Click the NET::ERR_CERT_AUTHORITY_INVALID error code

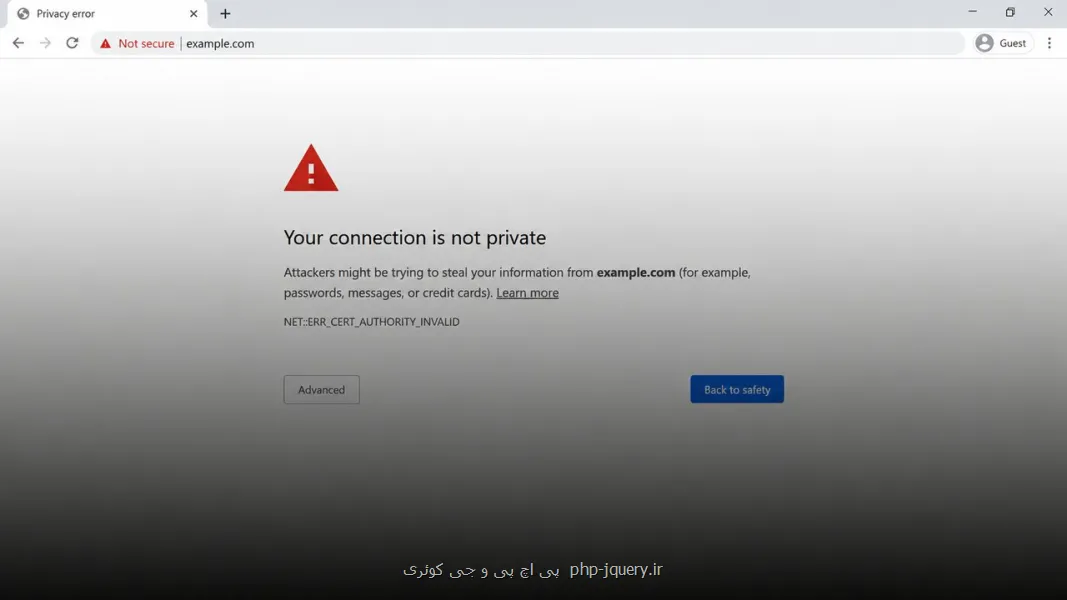click(372, 322)
